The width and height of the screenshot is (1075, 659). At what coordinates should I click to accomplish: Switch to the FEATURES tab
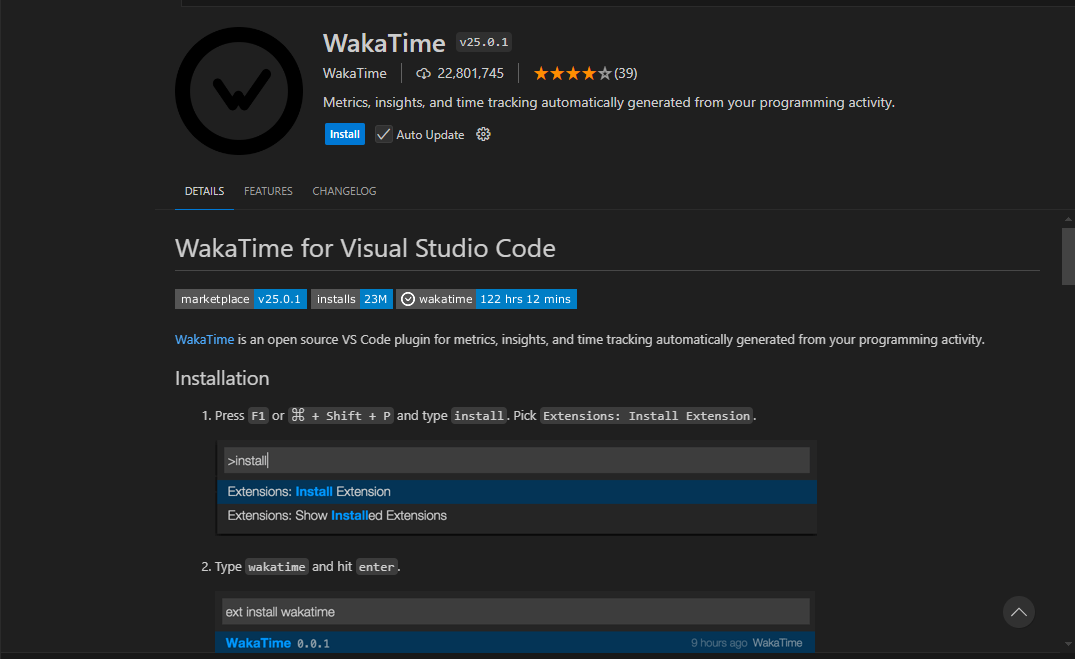pyautogui.click(x=268, y=191)
